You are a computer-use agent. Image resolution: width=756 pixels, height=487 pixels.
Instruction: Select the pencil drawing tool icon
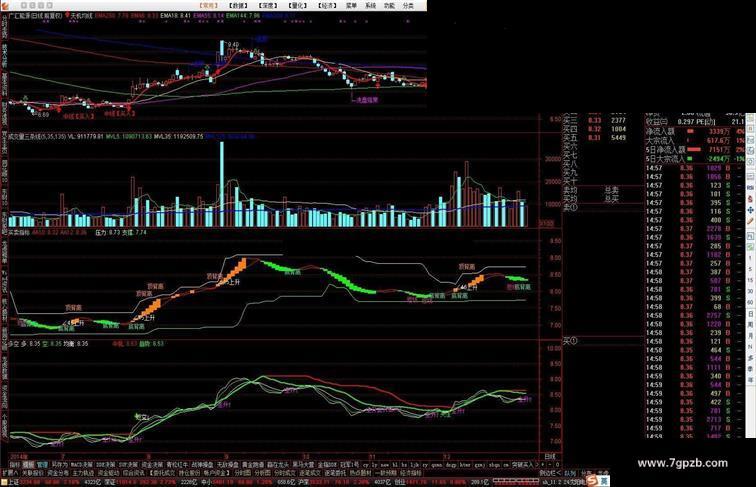(x=751, y=221)
